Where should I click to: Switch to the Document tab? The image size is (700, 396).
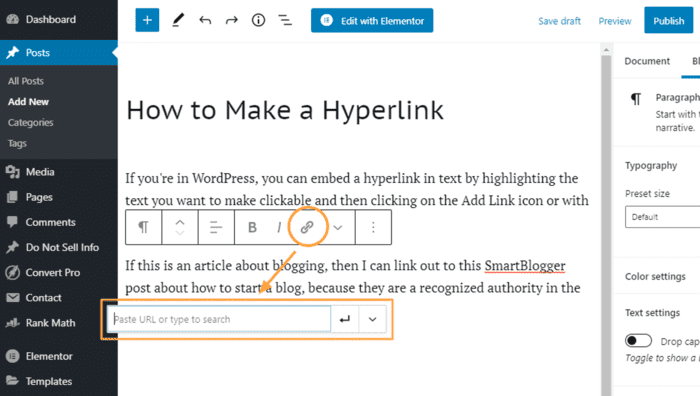(647, 61)
